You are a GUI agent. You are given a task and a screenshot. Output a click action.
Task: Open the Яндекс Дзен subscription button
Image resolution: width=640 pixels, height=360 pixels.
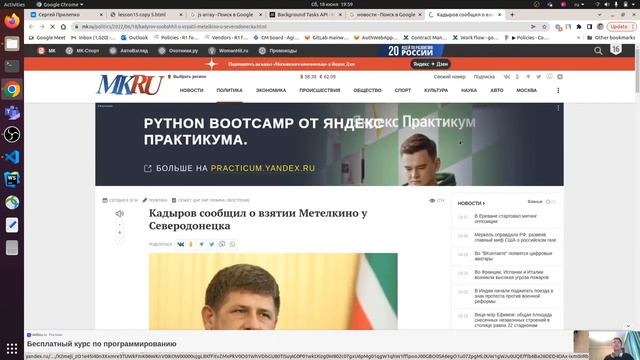[430, 64]
